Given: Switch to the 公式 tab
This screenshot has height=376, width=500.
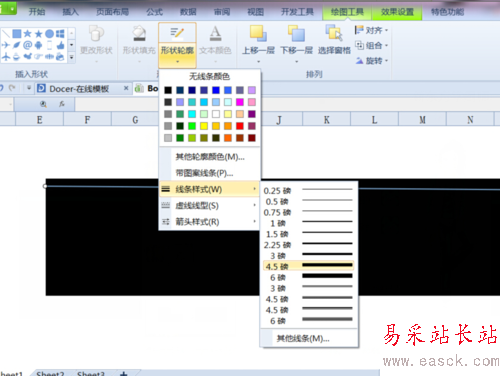Looking at the screenshot, I should click(154, 12).
